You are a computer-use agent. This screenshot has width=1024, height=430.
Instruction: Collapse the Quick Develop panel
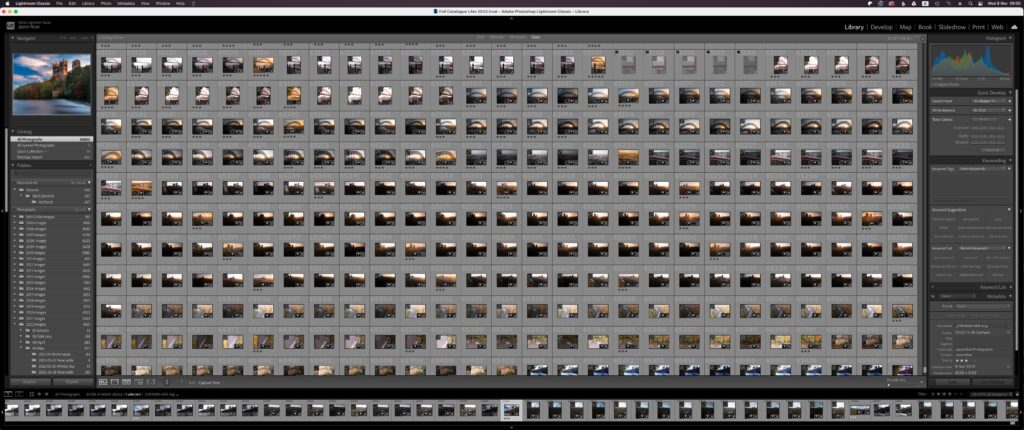(1010, 92)
